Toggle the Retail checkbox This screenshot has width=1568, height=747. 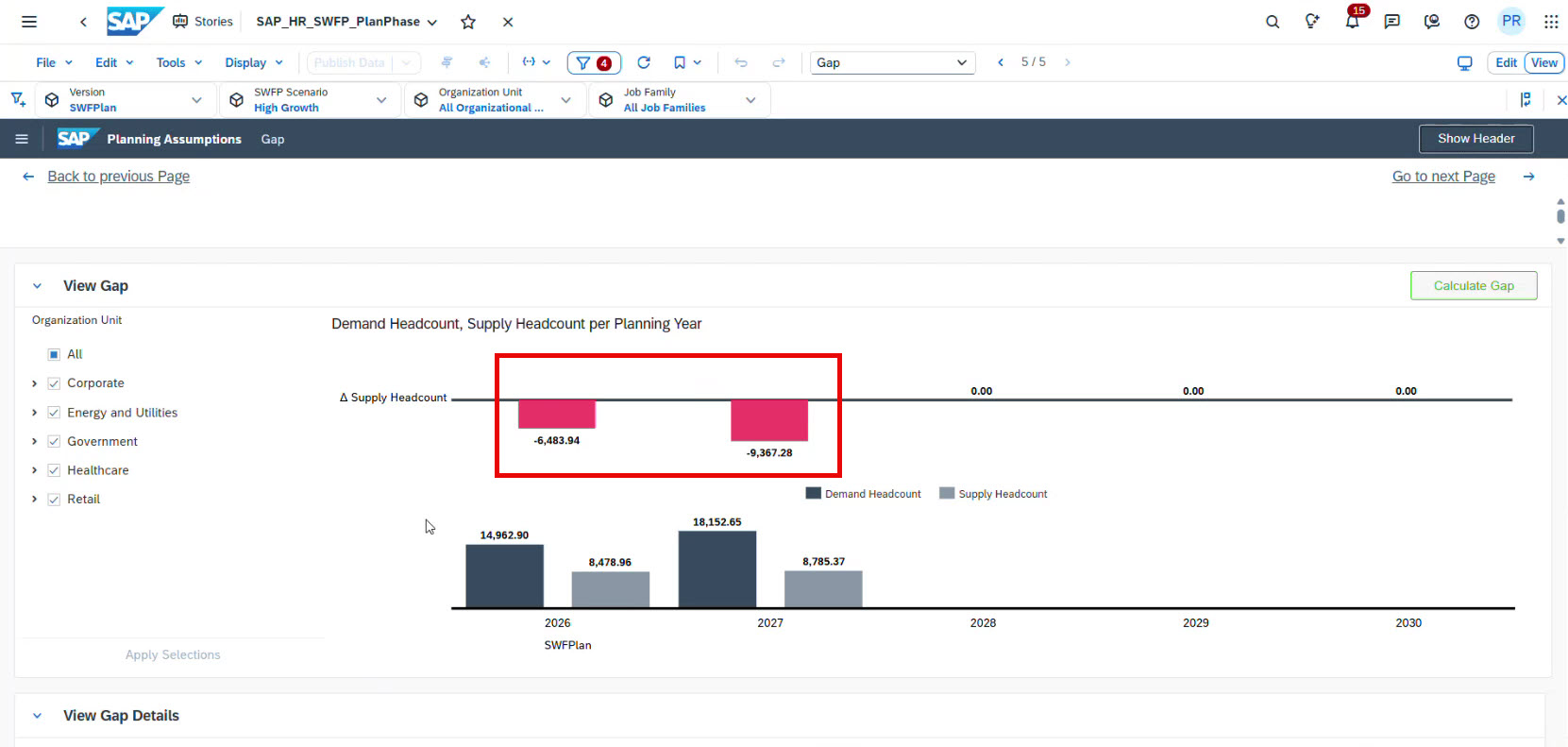pyautogui.click(x=54, y=500)
